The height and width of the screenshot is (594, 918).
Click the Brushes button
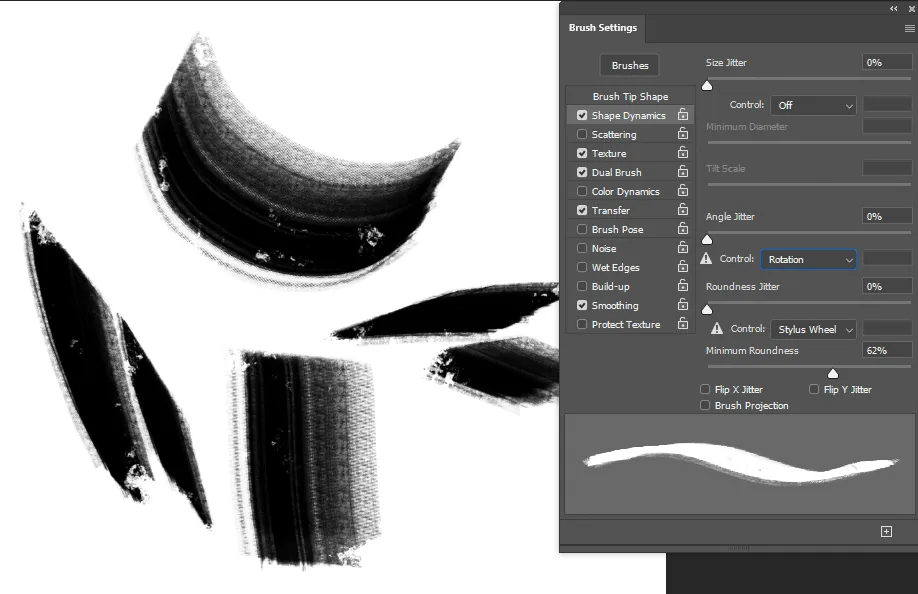coord(630,66)
